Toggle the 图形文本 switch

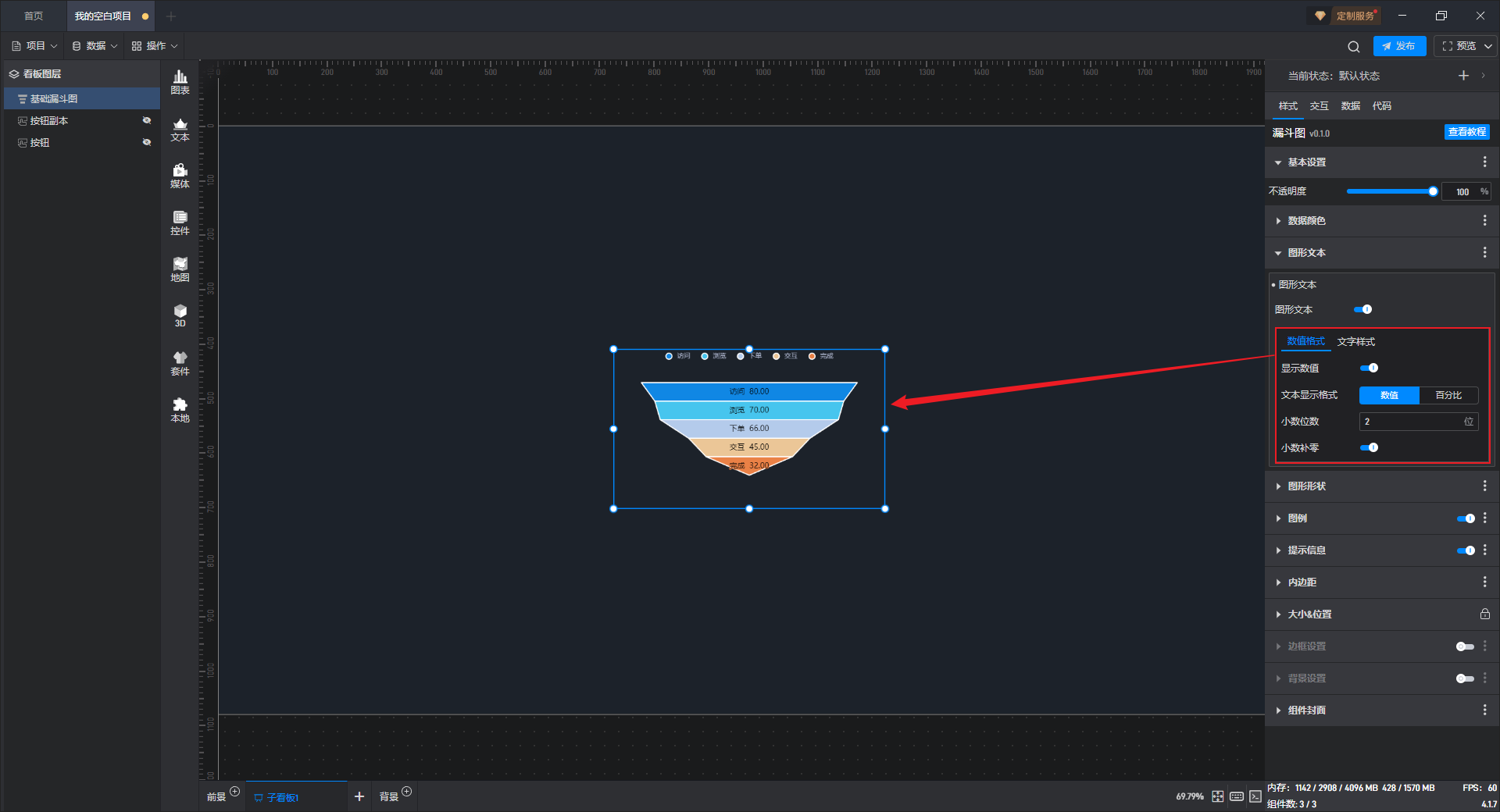click(1363, 310)
